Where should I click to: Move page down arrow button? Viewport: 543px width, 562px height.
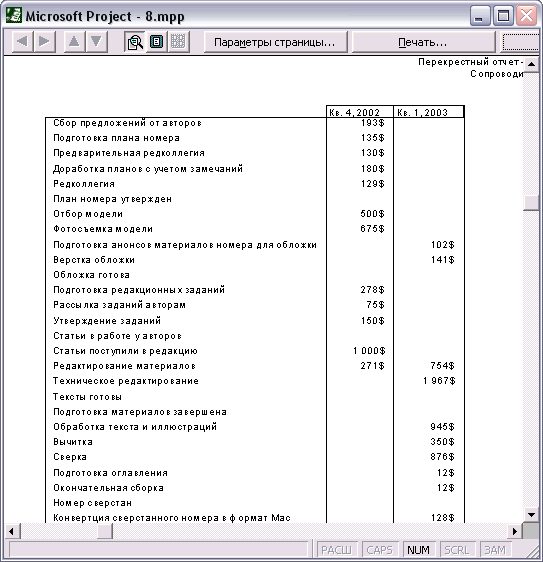point(96,42)
